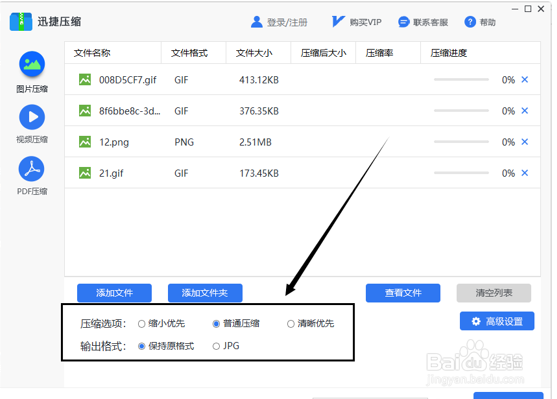The image size is (557, 399).
Task: Click the 购买VIP icon
Action: [337, 22]
